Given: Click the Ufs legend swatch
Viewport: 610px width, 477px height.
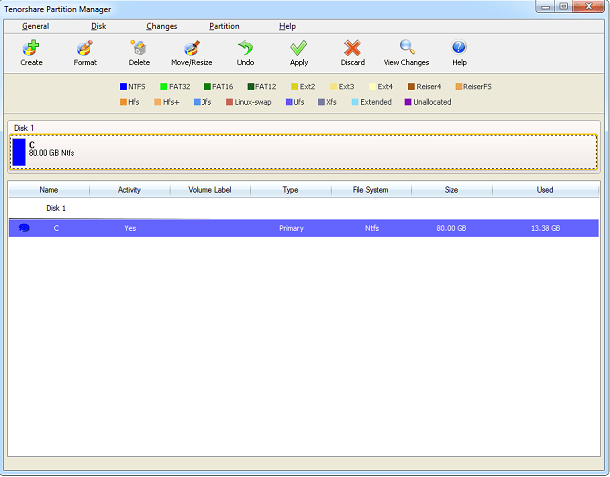Looking at the screenshot, I should pyautogui.click(x=289, y=102).
